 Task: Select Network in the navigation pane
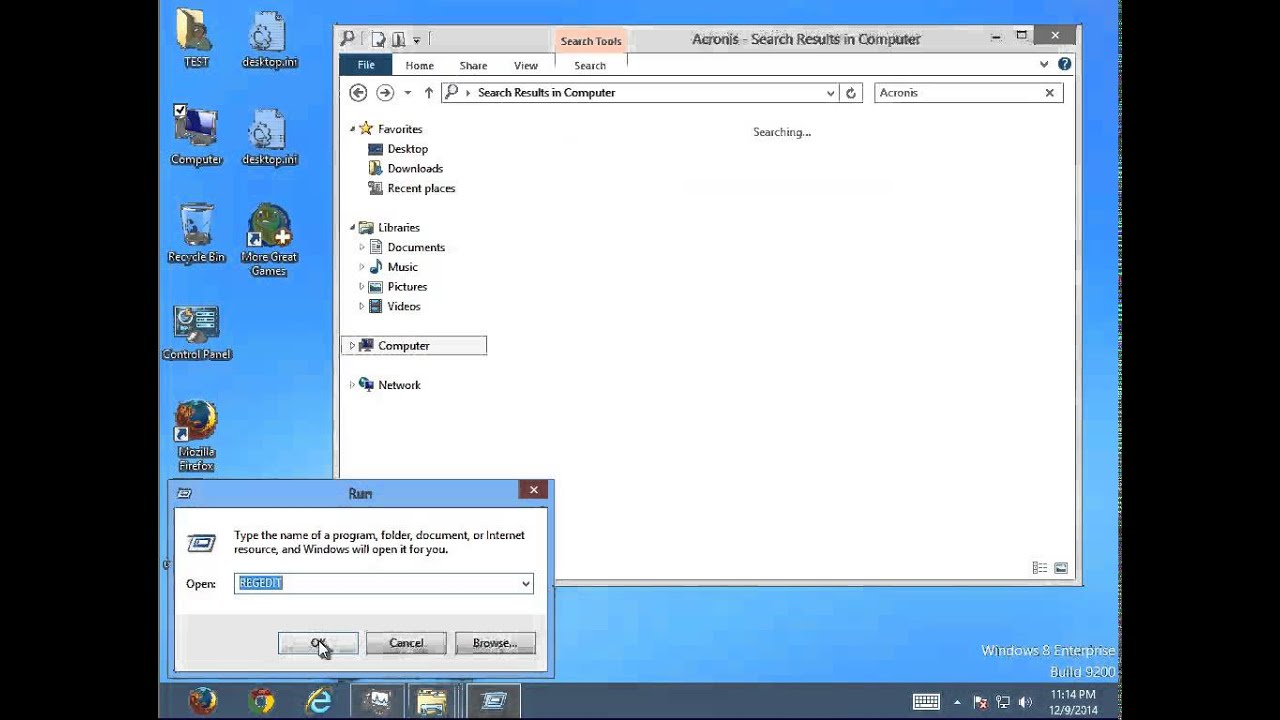[x=399, y=385]
